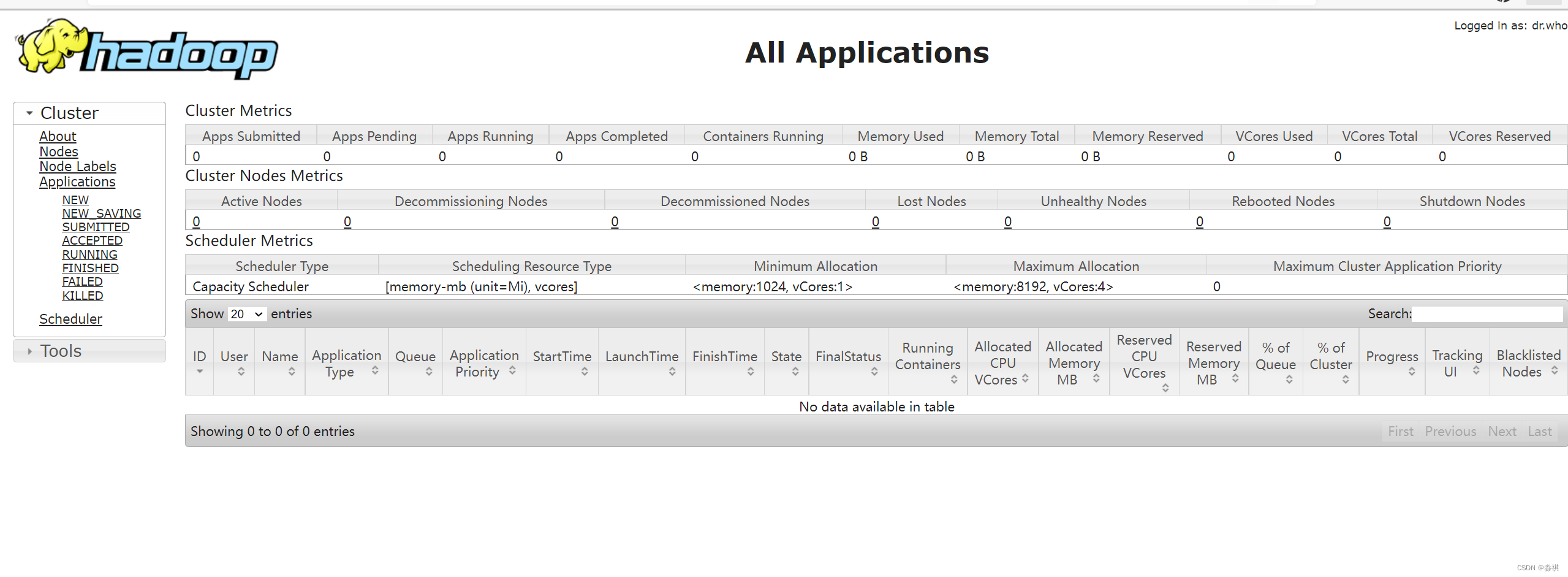Sort by the Name column header
This screenshot has width=1568, height=577.
coord(280,362)
